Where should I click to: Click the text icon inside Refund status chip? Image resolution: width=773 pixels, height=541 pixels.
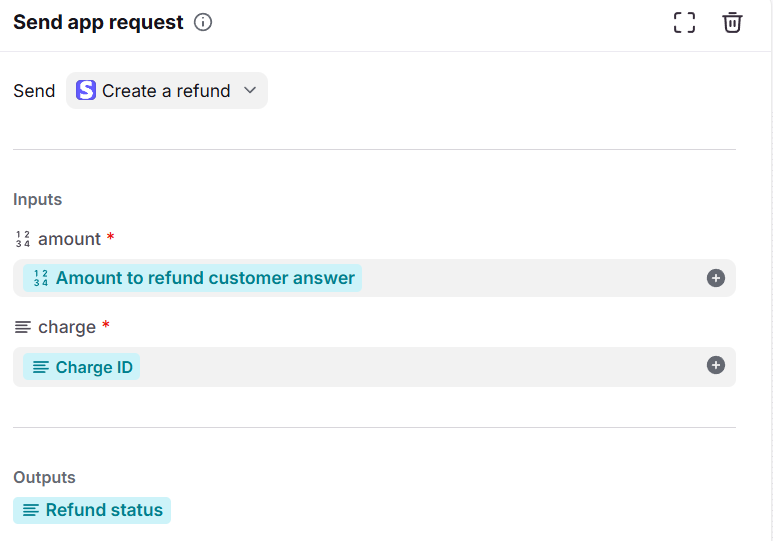[x=31, y=510]
